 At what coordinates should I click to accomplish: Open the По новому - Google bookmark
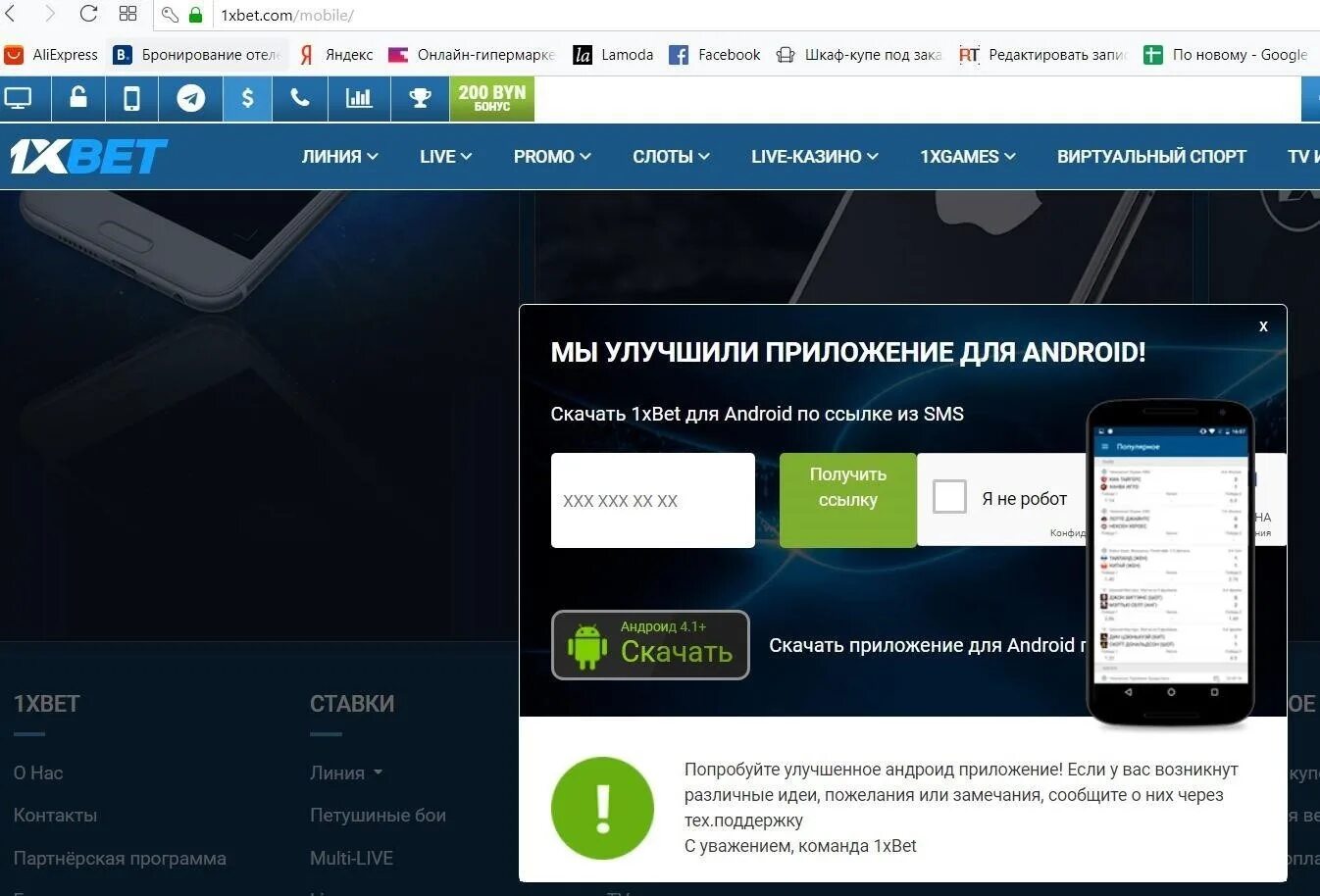coord(1226,55)
